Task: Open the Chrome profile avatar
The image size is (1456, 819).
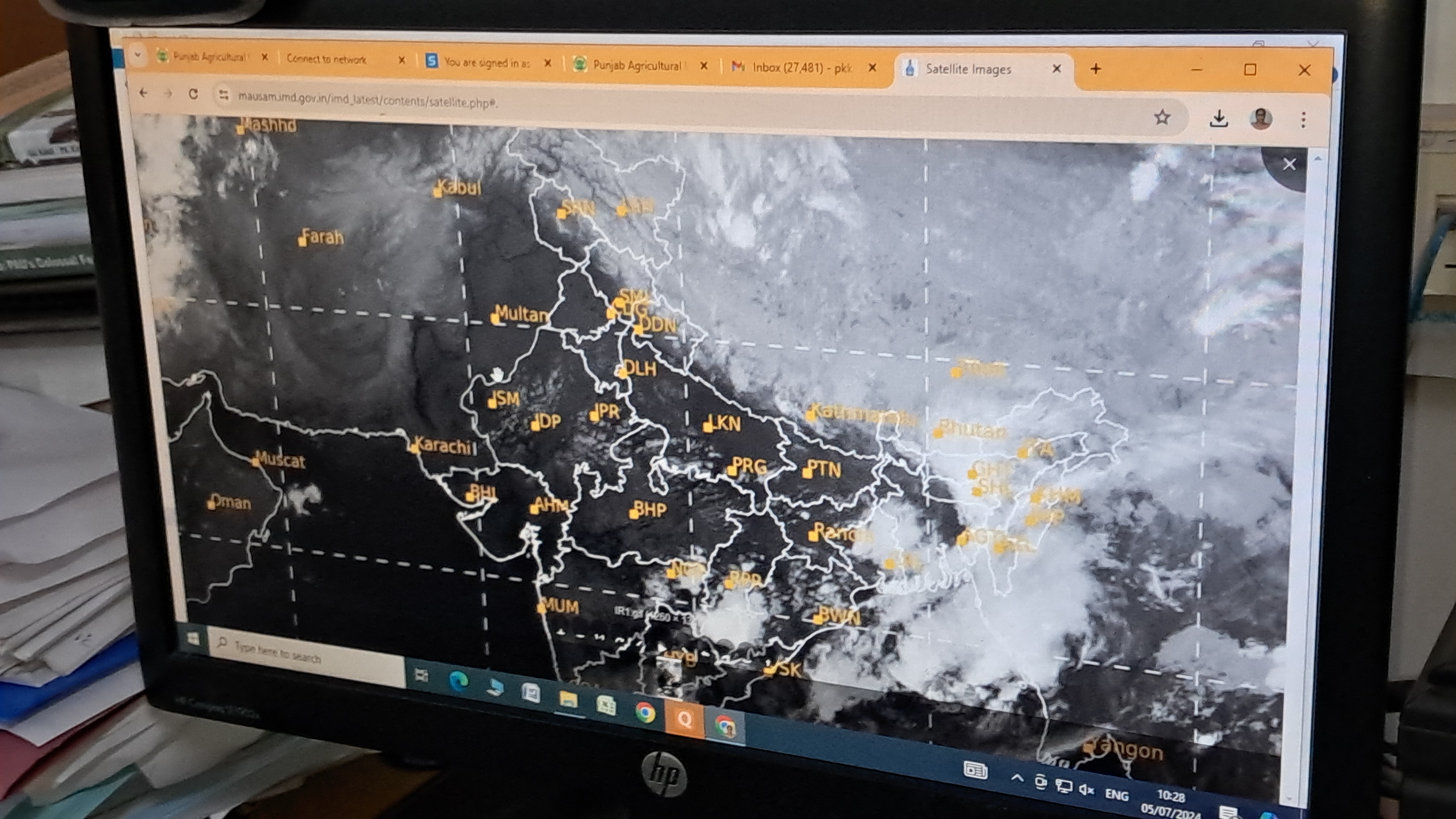Action: point(1261,119)
